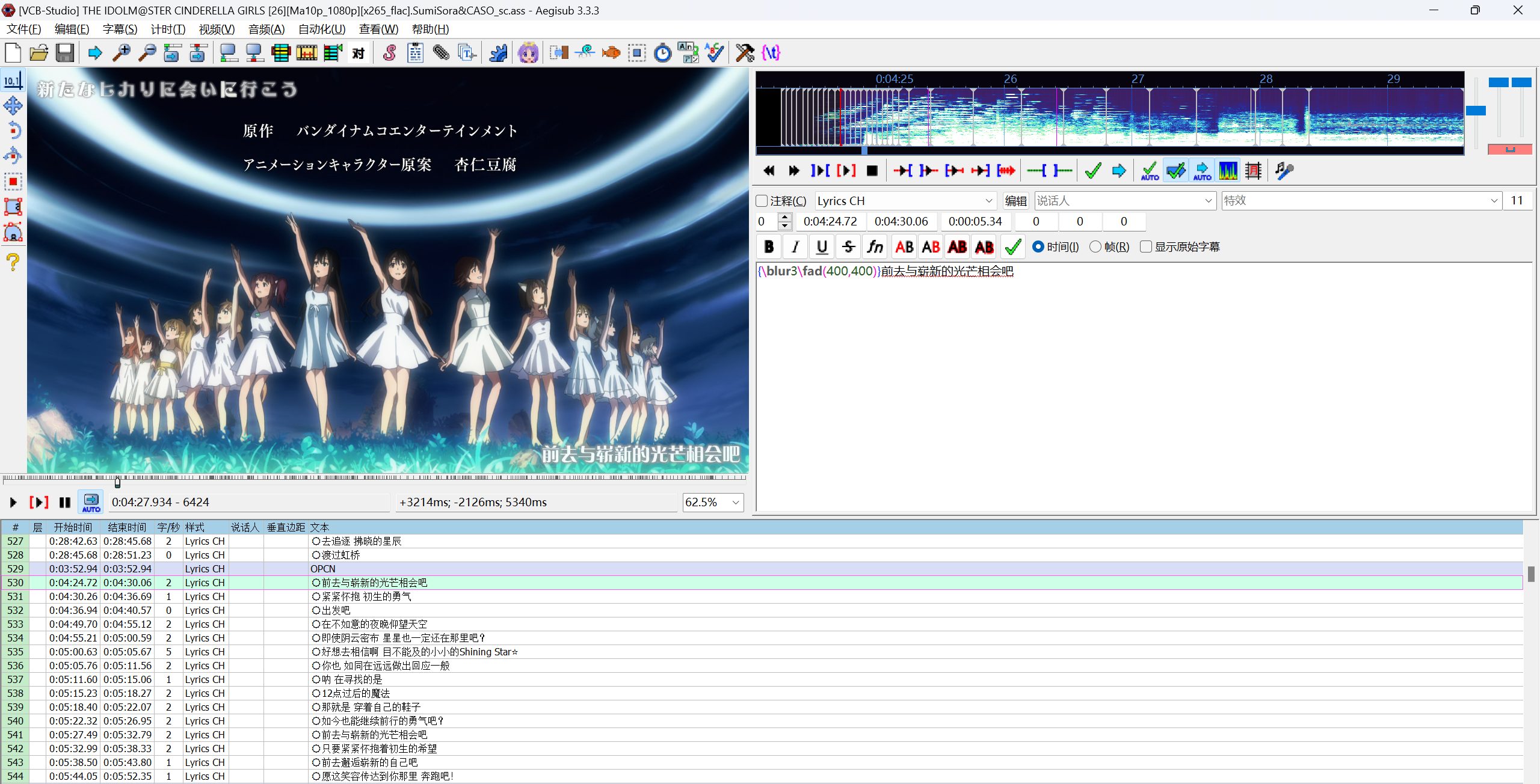1540x784 pixels.
Task: Open the 自动化(U) menu
Action: tap(322, 29)
